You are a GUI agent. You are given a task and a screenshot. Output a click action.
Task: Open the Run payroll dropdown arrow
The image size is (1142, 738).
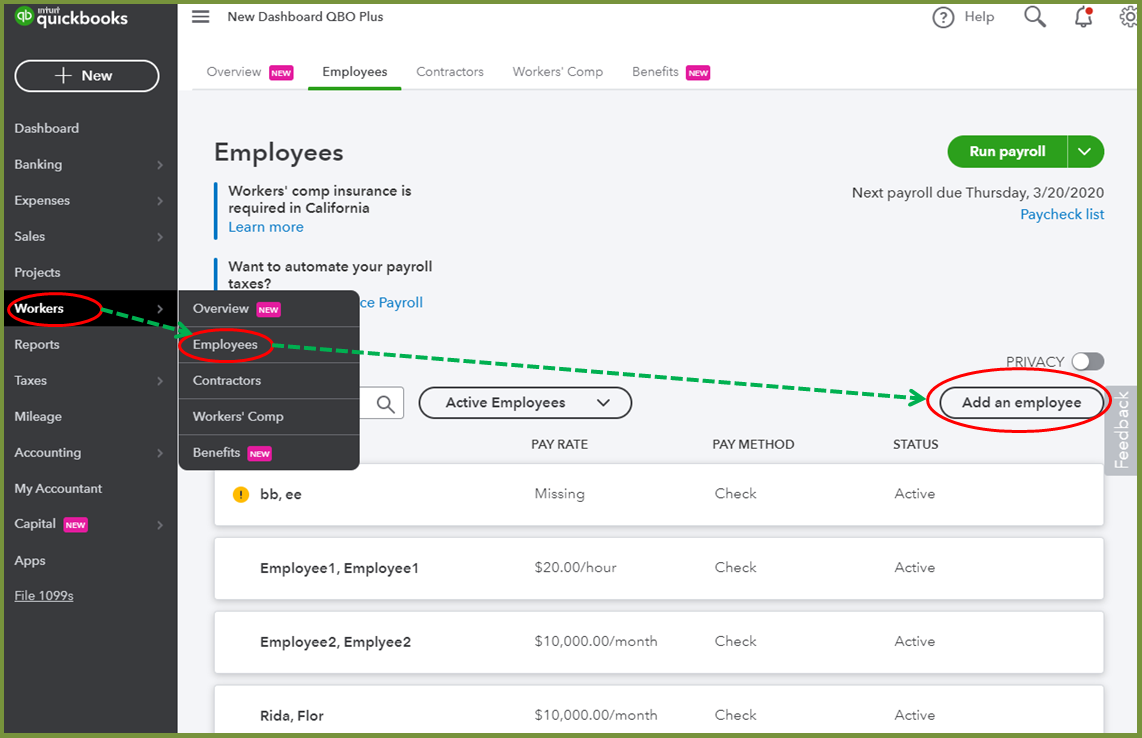click(1085, 152)
